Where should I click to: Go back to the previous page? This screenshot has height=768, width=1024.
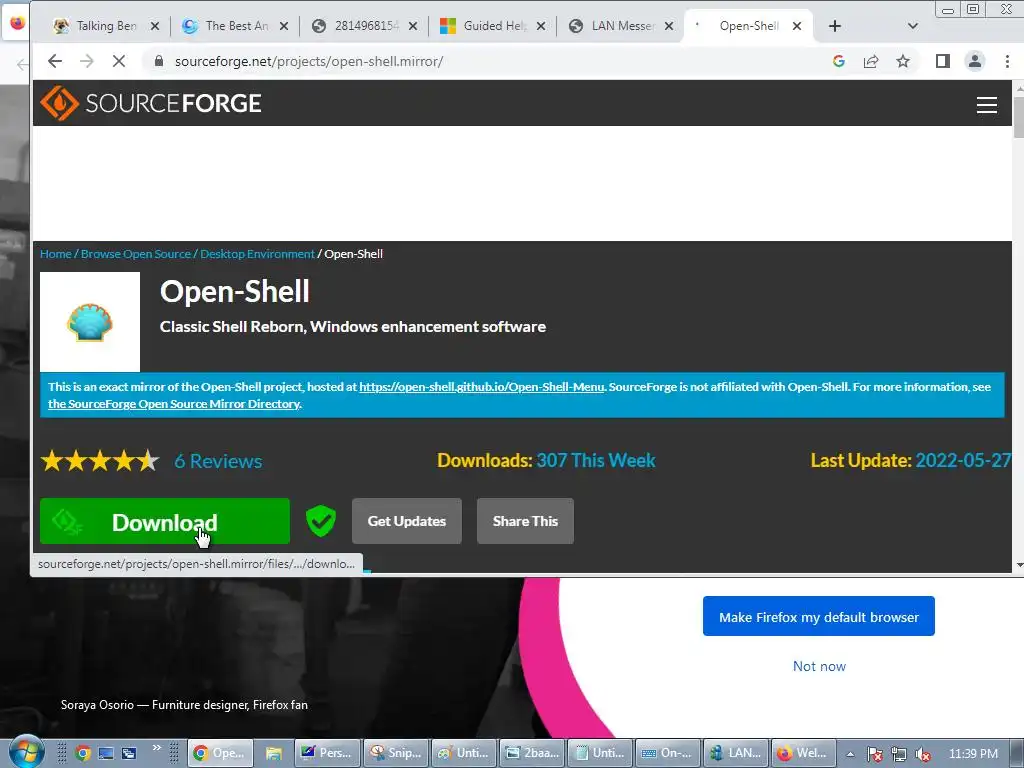point(55,61)
